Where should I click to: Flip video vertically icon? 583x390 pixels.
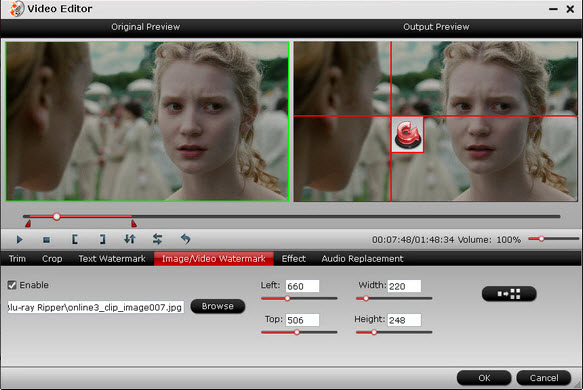[130, 239]
